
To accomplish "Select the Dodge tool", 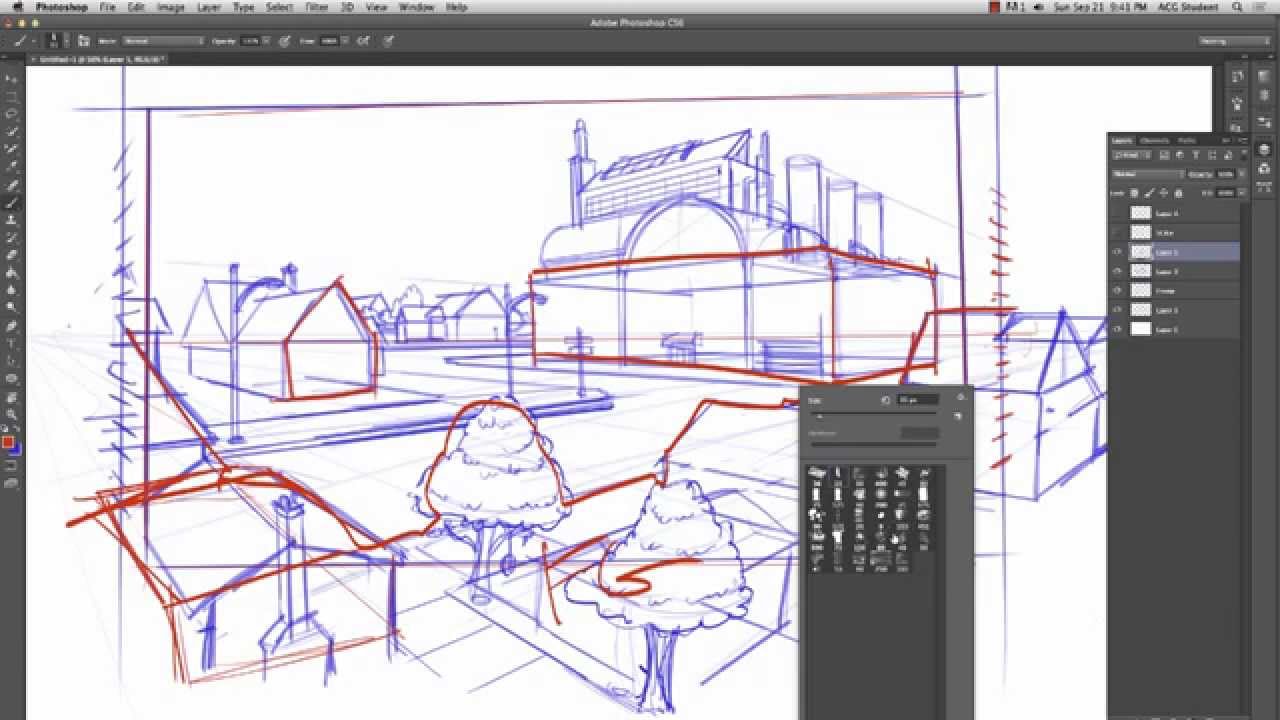I will click(x=12, y=307).
